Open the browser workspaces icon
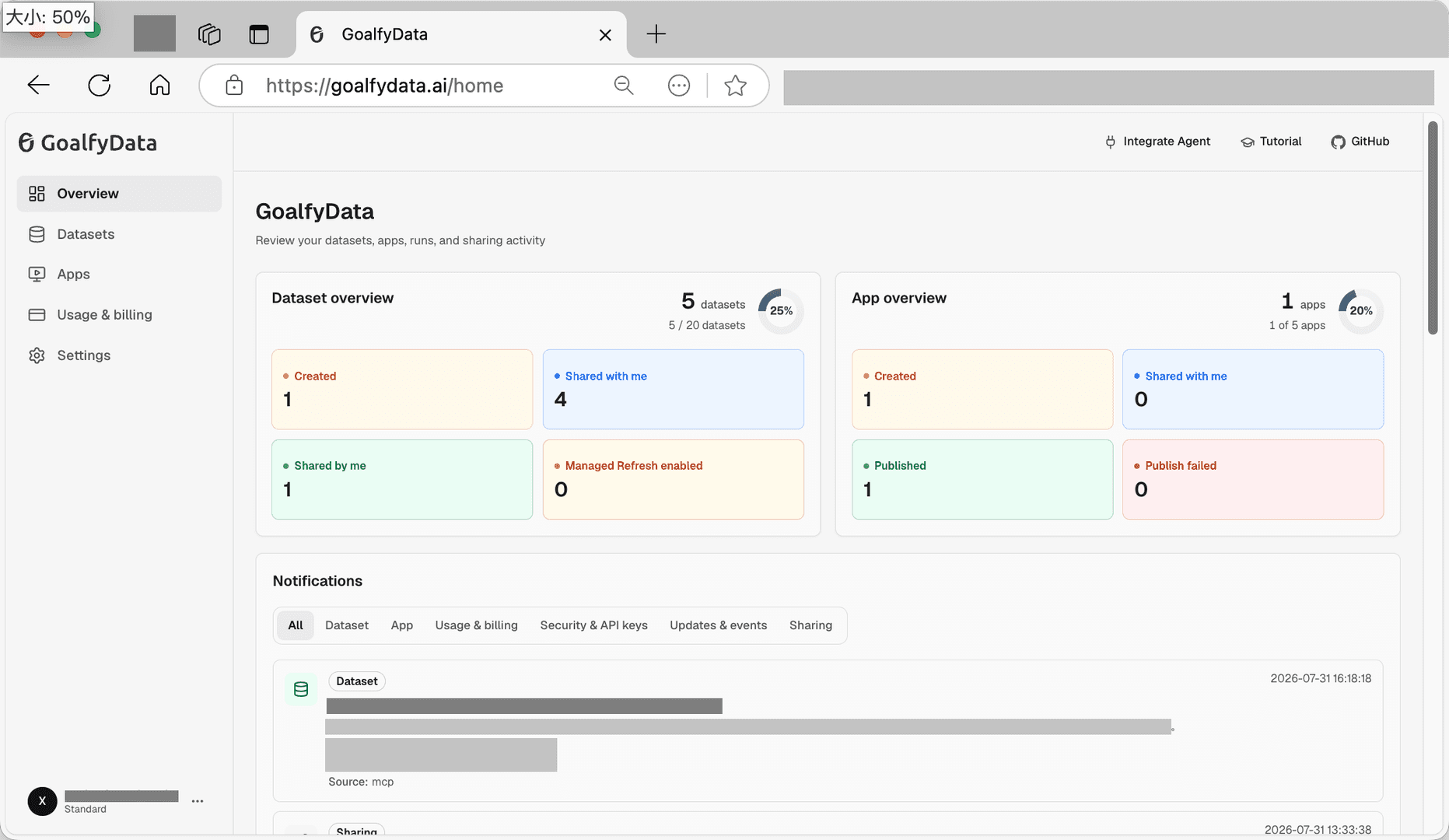 click(209, 34)
